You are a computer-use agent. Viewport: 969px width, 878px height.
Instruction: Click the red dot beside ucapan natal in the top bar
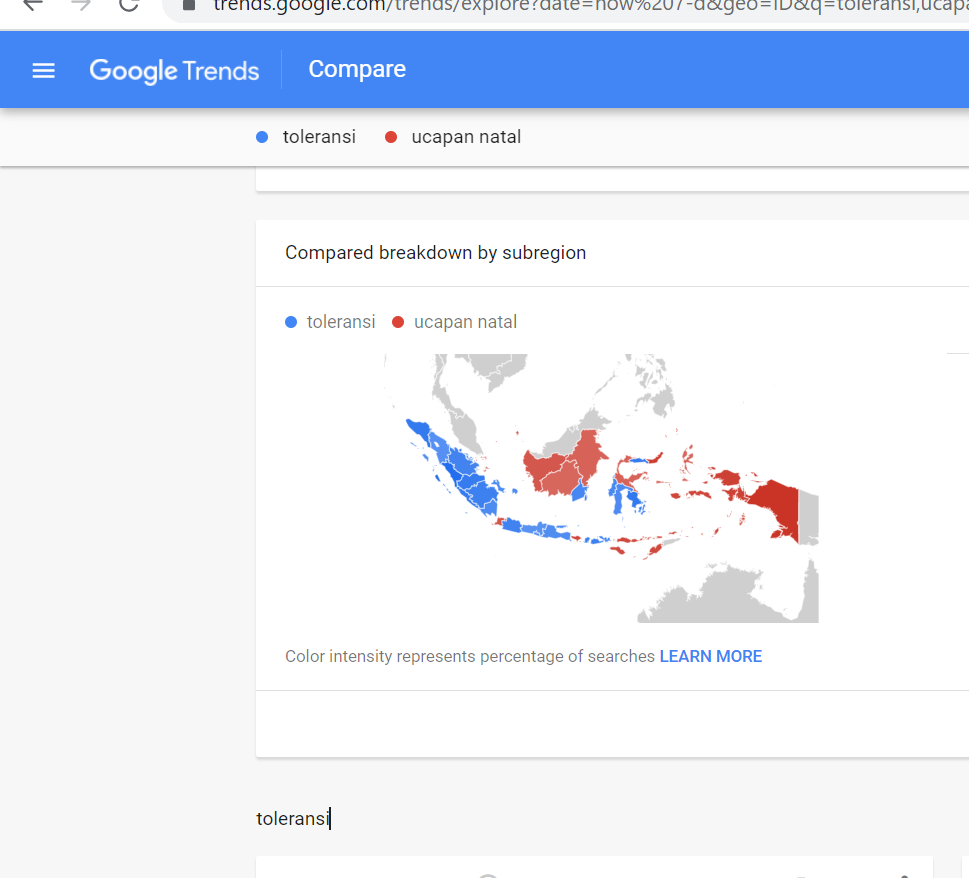391,138
